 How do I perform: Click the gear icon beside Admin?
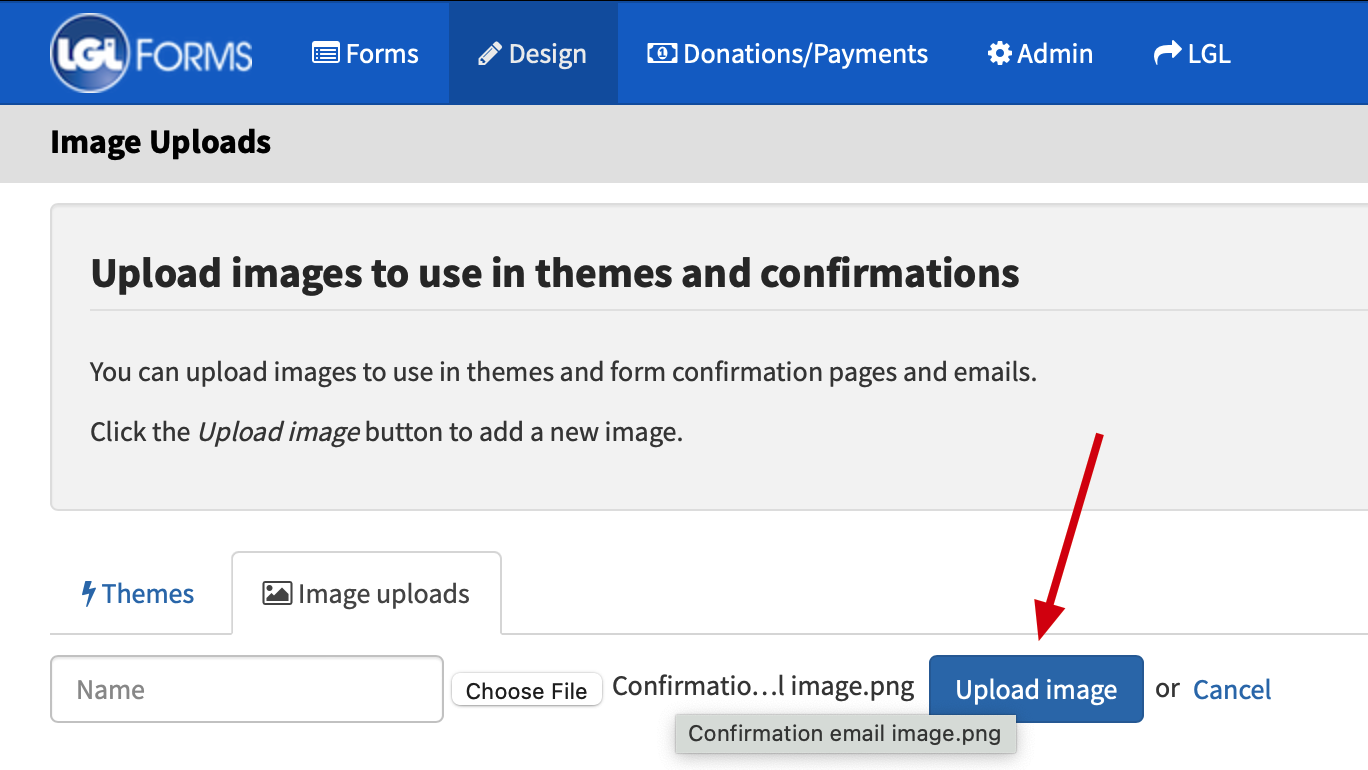click(x=999, y=53)
